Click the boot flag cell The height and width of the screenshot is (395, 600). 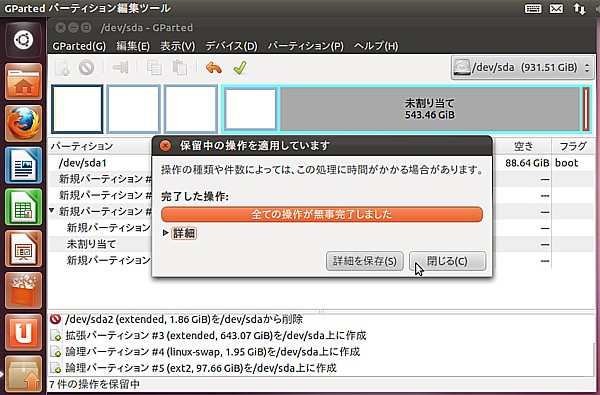point(566,163)
